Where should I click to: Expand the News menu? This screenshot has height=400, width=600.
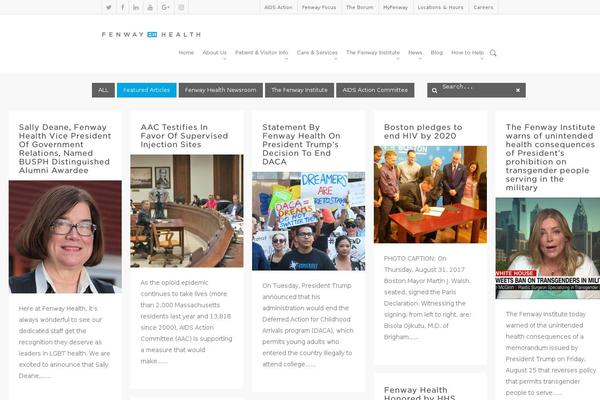415,52
